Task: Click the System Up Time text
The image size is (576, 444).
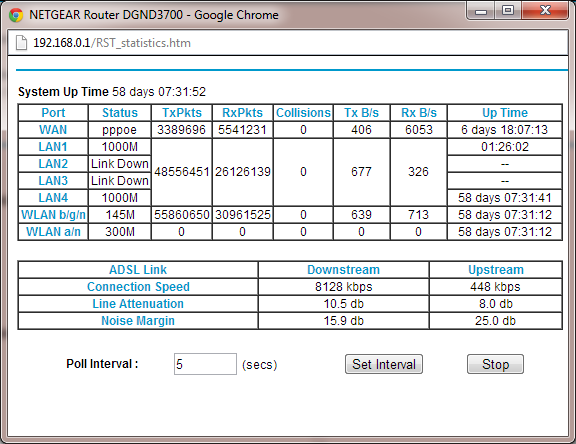Action: (112, 91)
